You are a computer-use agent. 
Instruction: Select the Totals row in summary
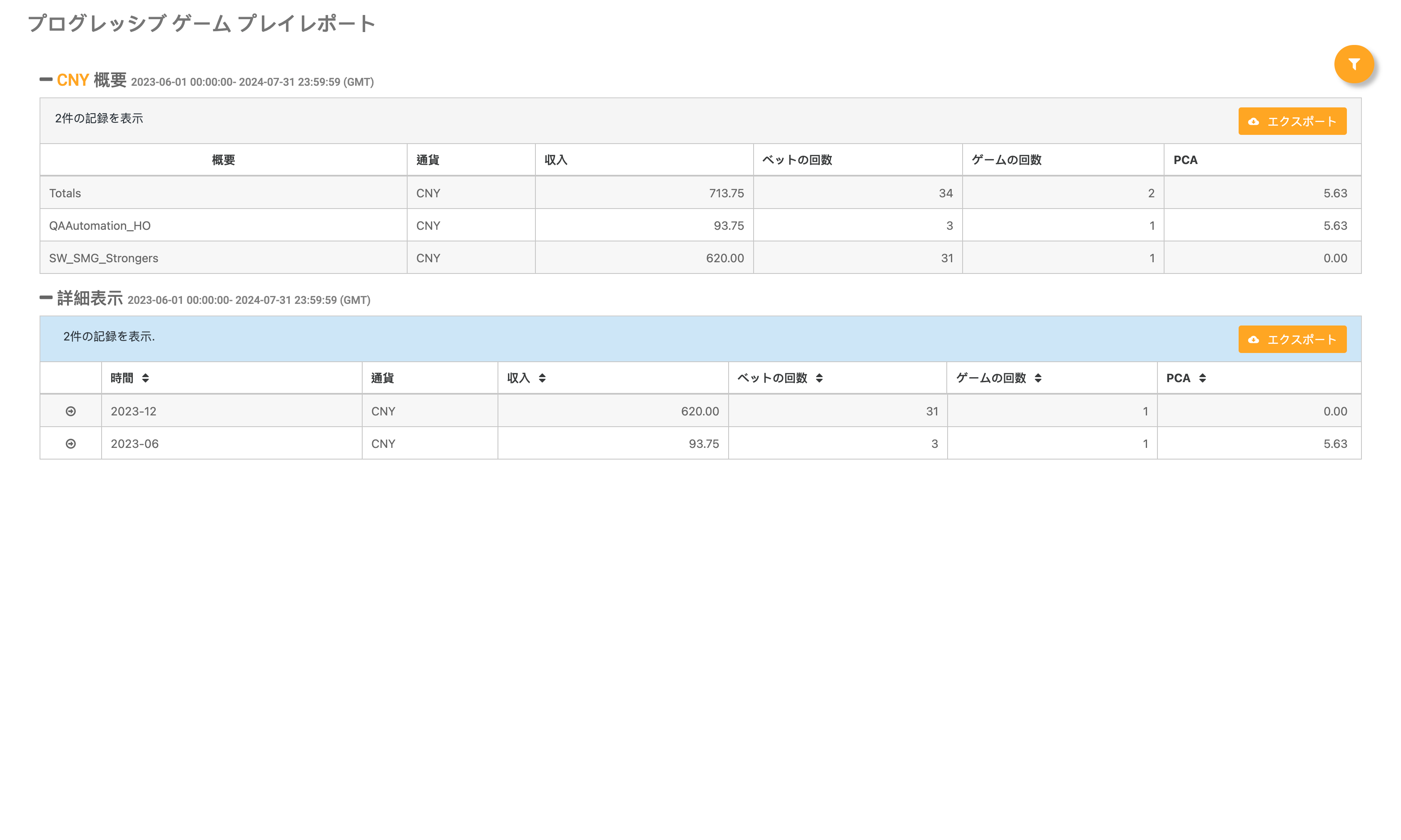click(x=65, y=193)
